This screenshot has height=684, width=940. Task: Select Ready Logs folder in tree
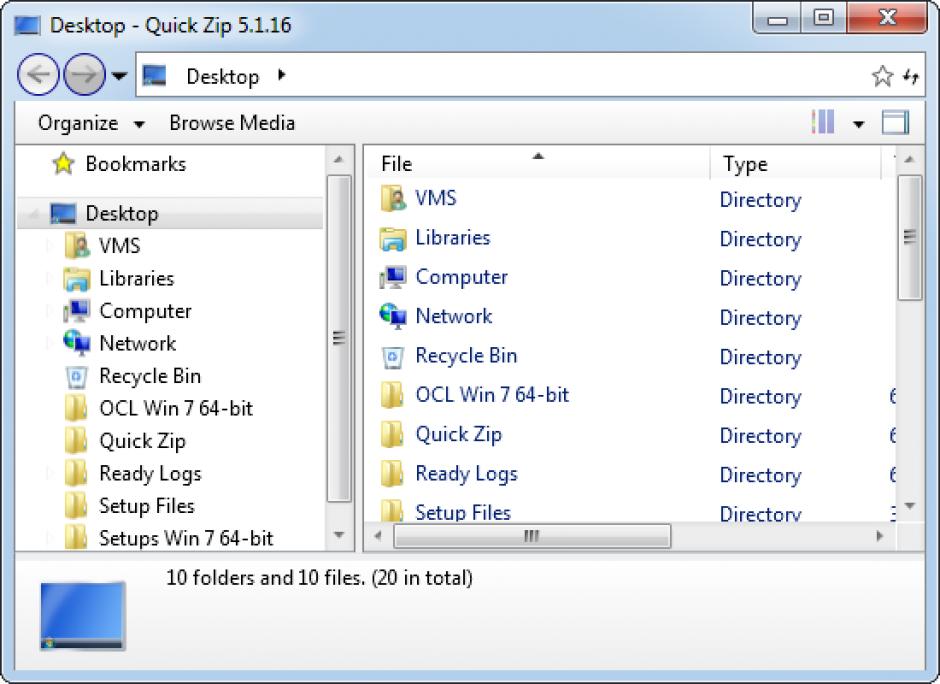click(150, 474)
